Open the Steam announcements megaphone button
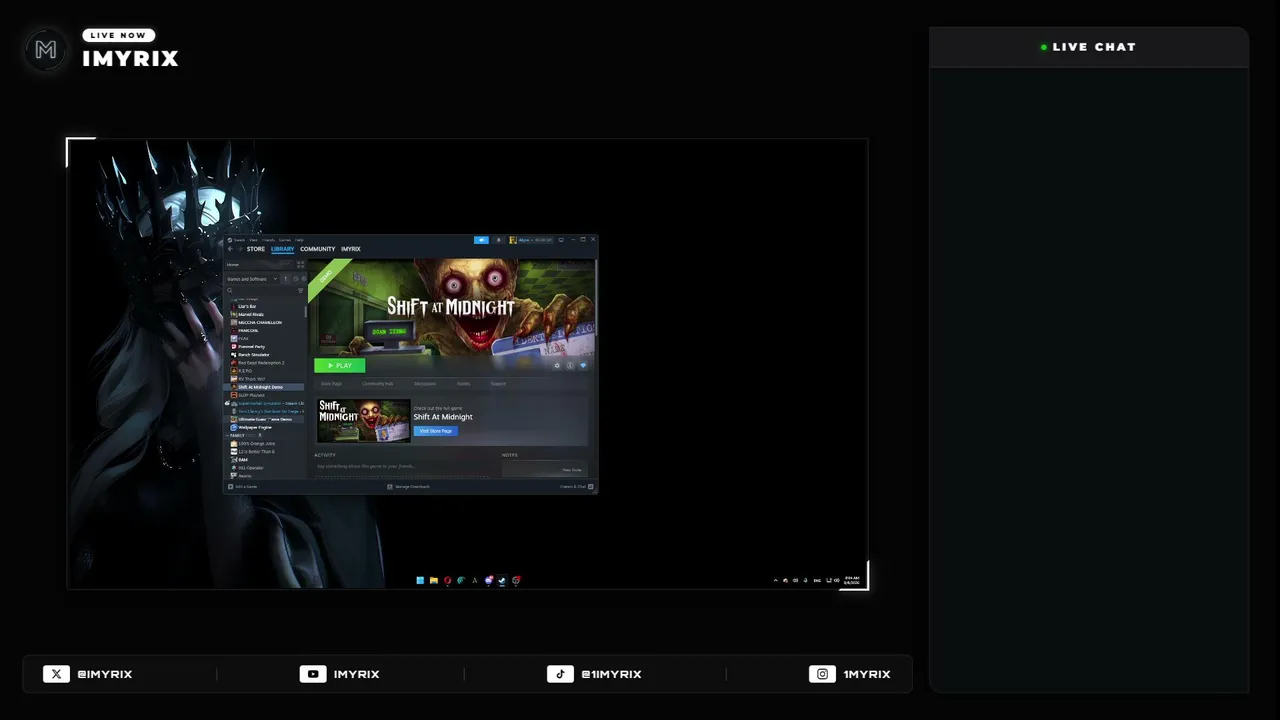1280x720 pixels. tap(481, 240)
